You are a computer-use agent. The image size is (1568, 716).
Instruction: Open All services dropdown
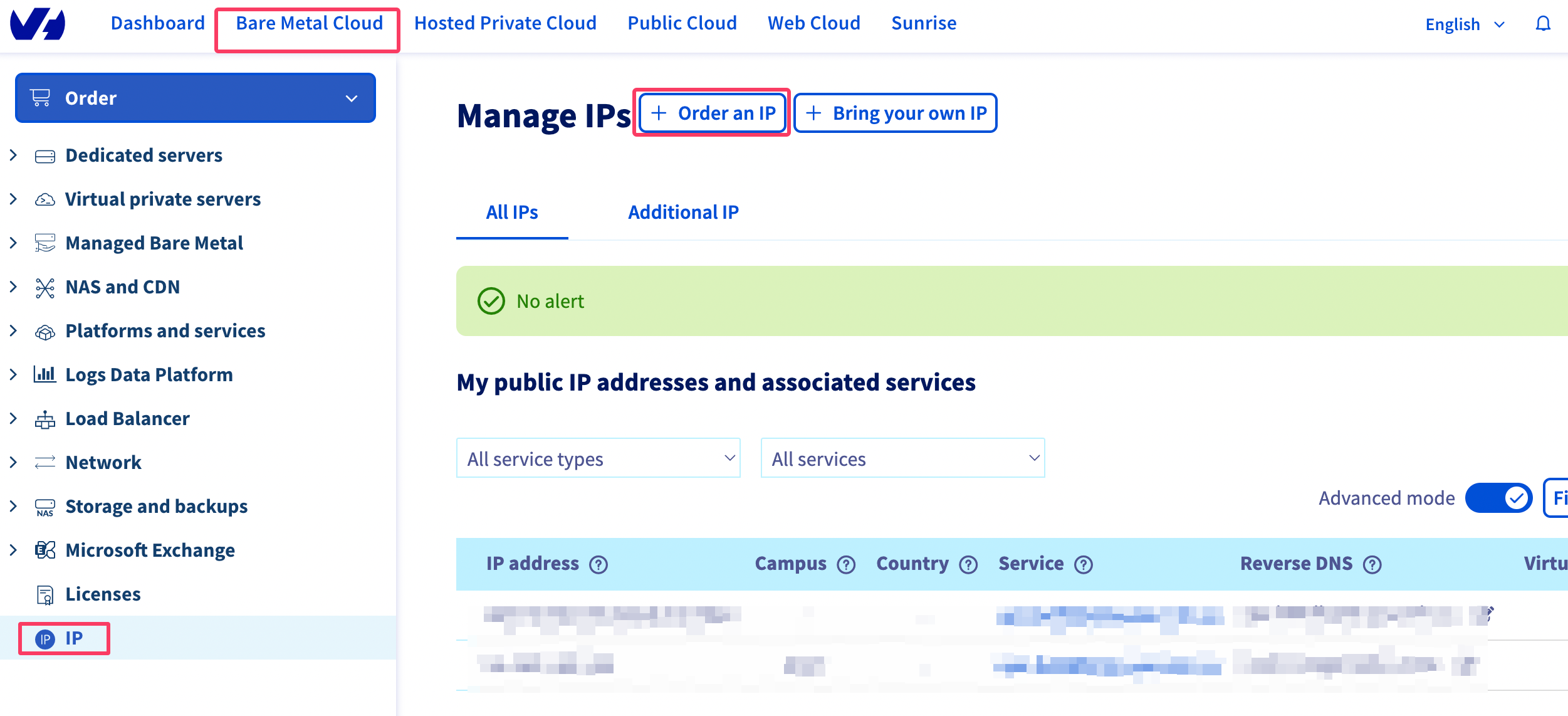(x=902, y=458)
